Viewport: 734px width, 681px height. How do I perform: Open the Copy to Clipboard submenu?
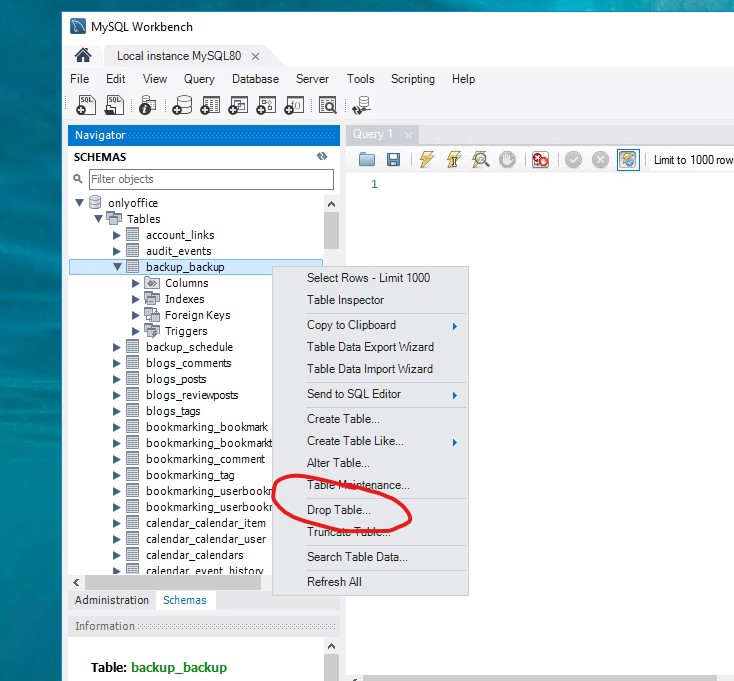[x=370, y=325]
